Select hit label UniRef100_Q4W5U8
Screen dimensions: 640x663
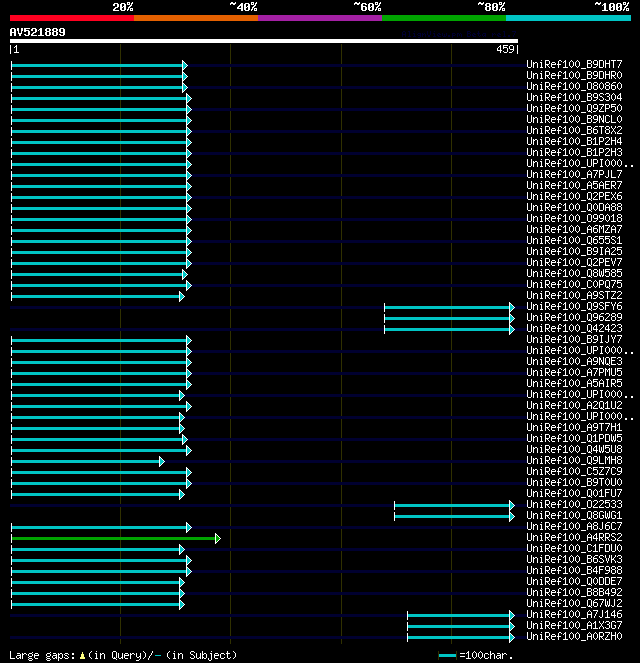[574, 449]
